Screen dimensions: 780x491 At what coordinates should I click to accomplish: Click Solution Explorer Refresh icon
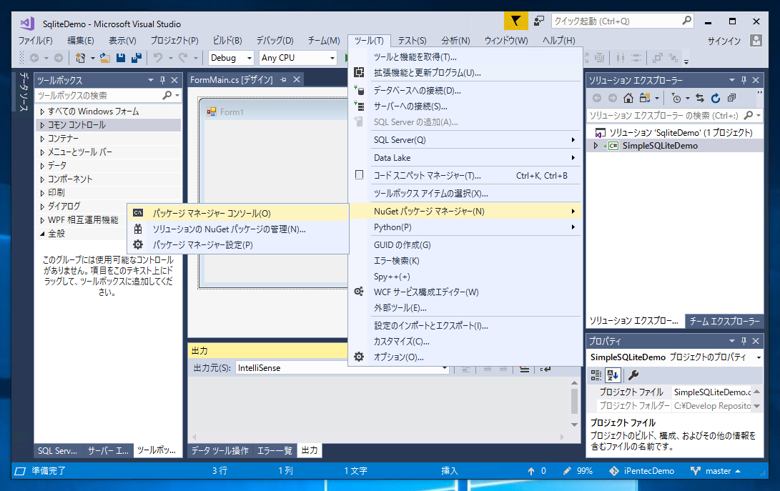click(x=715, y=98)
